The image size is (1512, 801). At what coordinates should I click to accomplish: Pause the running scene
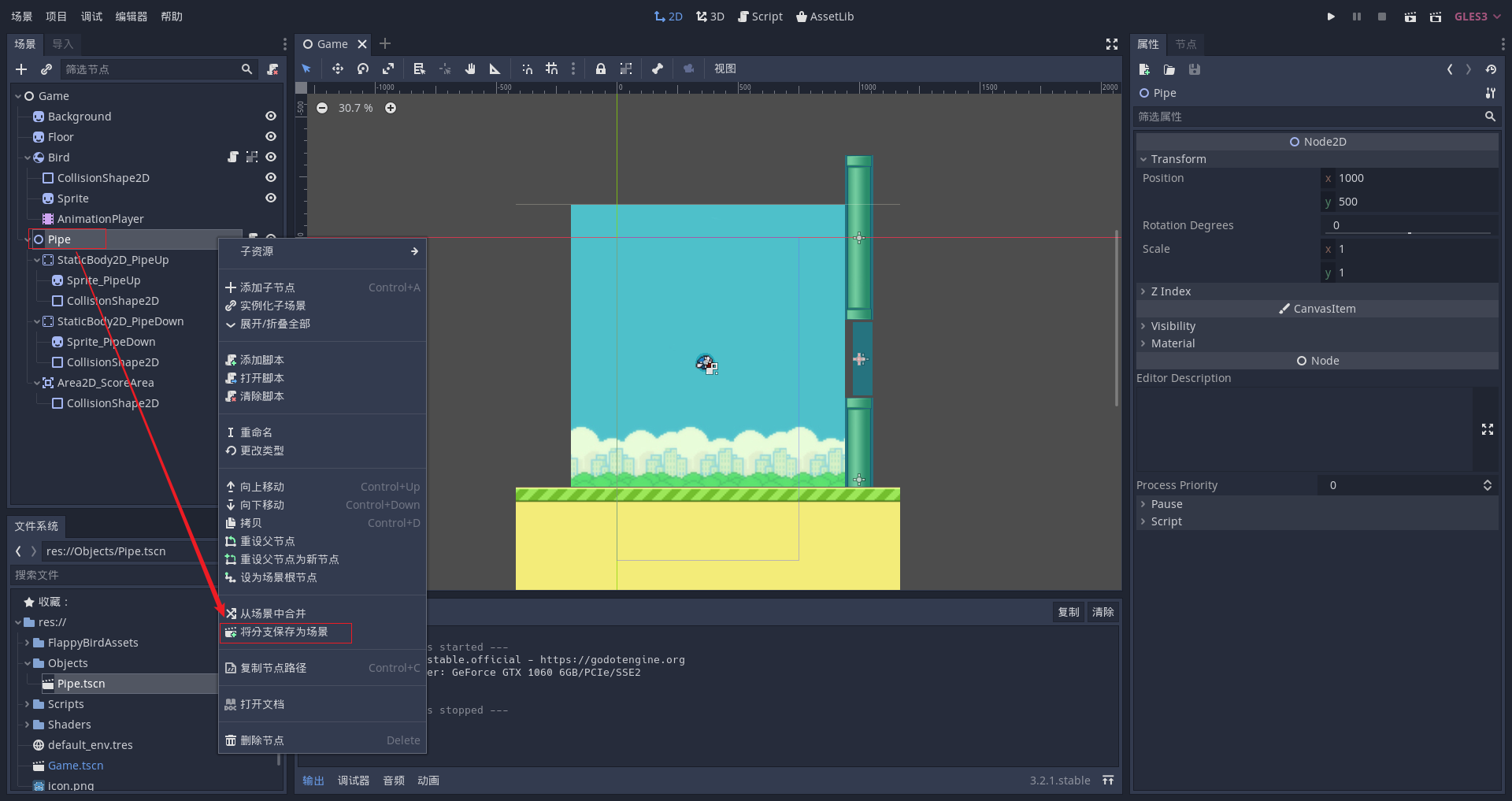(1357, 17)
